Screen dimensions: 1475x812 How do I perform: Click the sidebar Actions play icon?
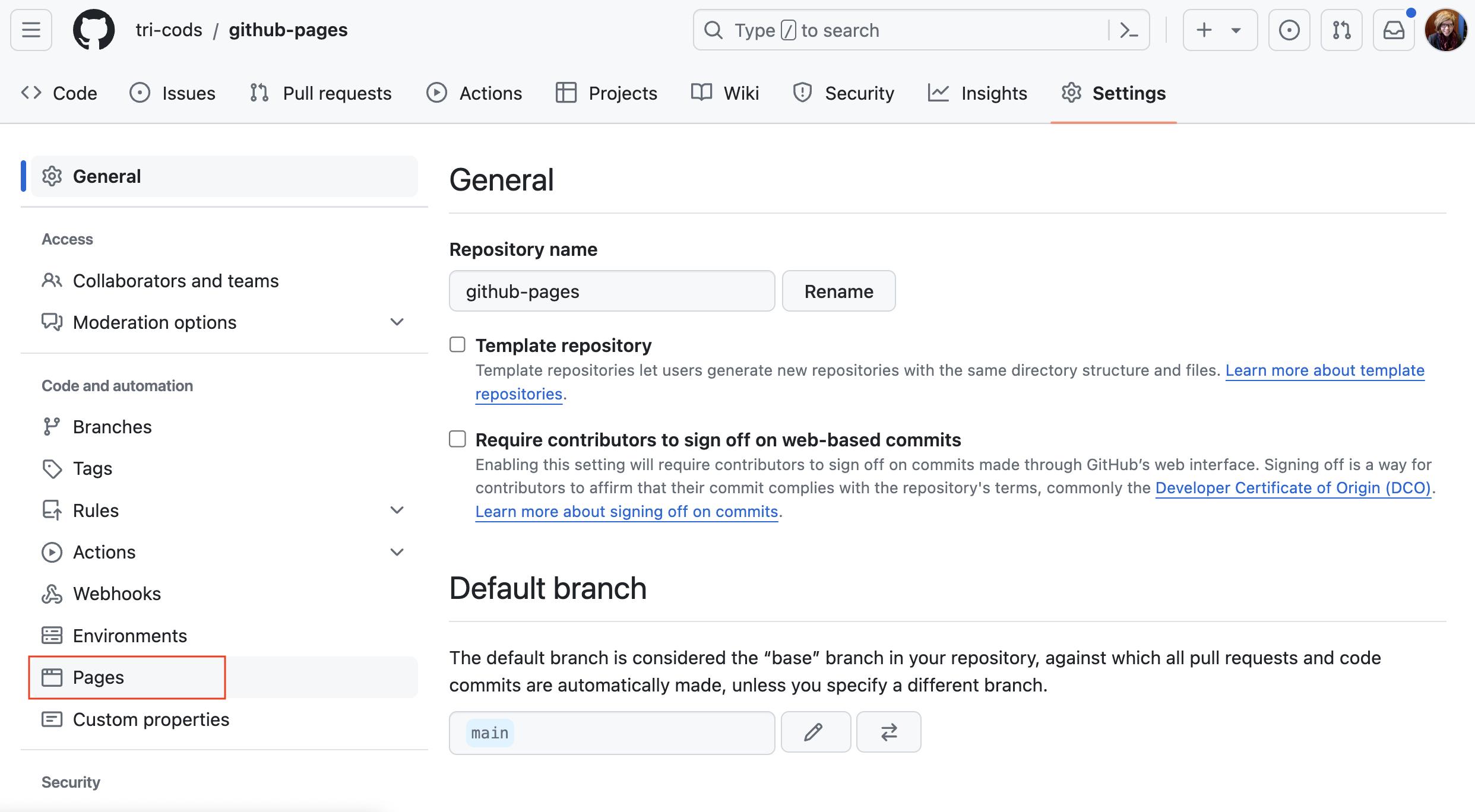click(52, 552)
